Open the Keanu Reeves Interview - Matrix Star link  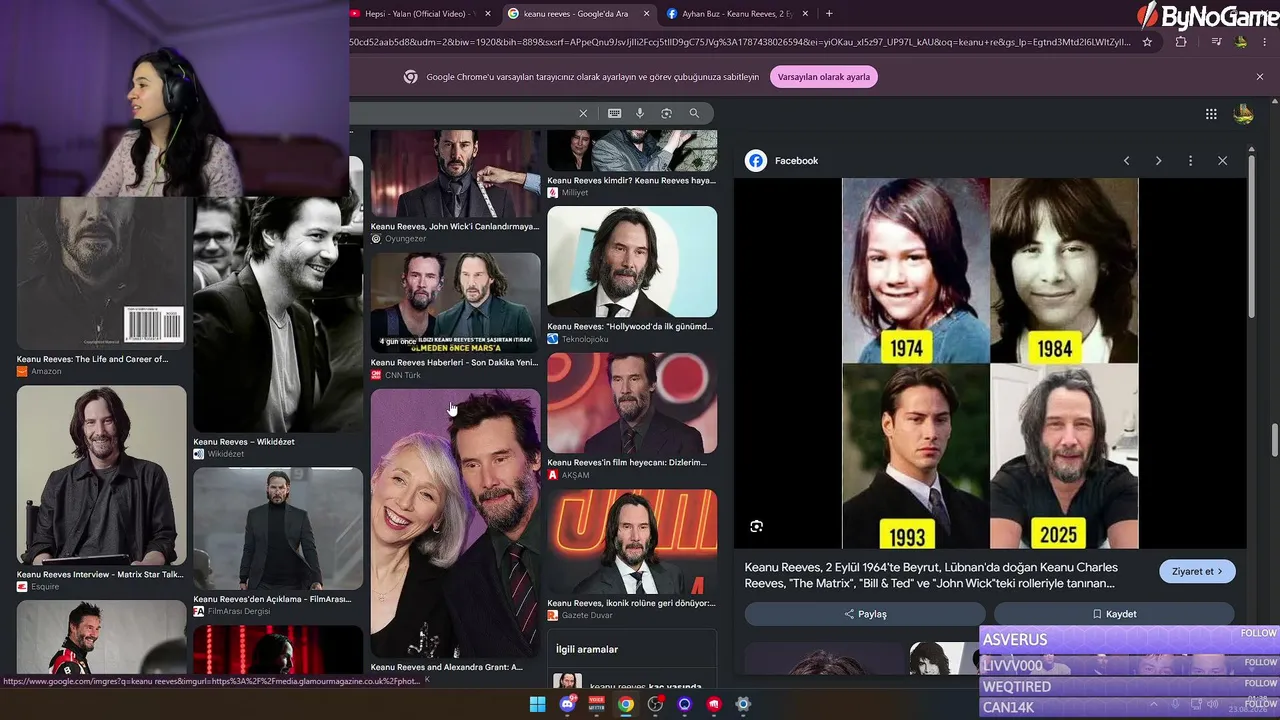[100, 575]
